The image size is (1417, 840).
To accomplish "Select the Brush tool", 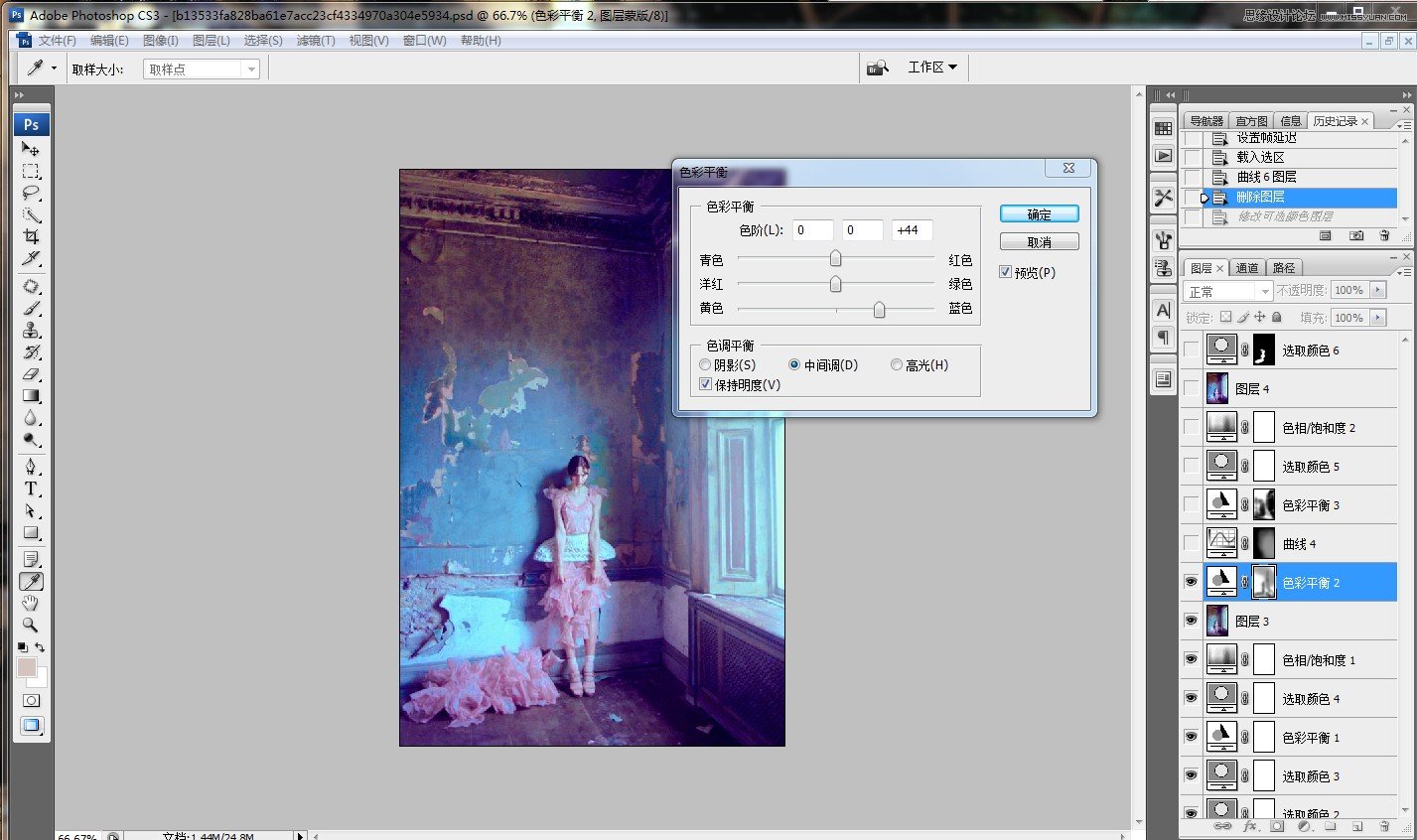I will (31, 308).
